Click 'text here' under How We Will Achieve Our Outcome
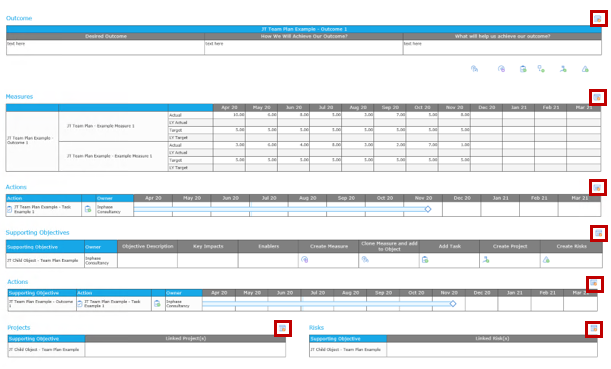This screenshot has height=369, width=611. [214, 44]
